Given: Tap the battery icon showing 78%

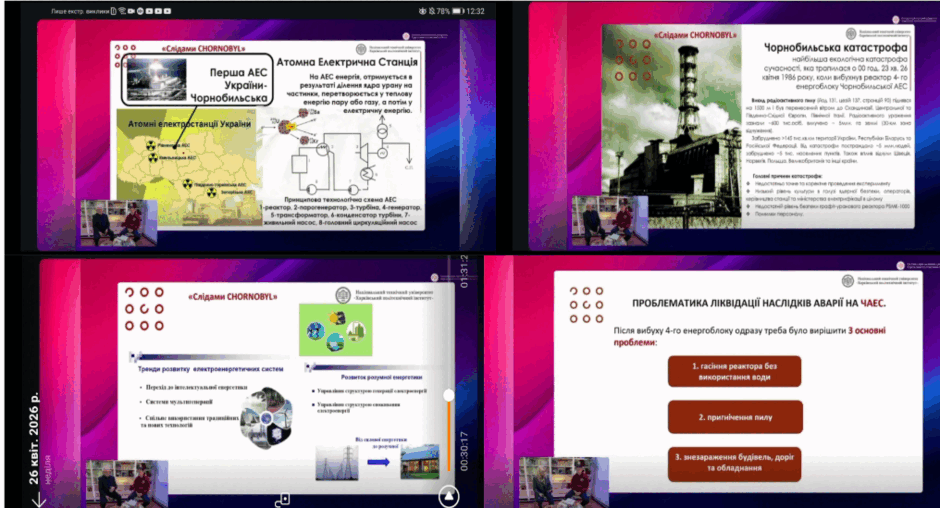Looking at the screenshot, I should (x=458, y=11).
